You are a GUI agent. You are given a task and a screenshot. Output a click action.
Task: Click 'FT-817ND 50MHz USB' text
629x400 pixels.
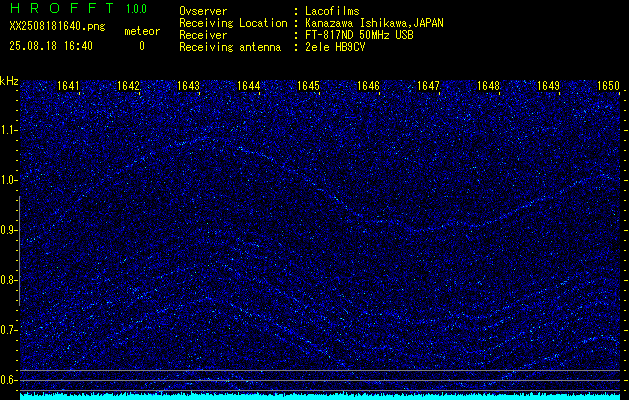[x=359, y=35]
